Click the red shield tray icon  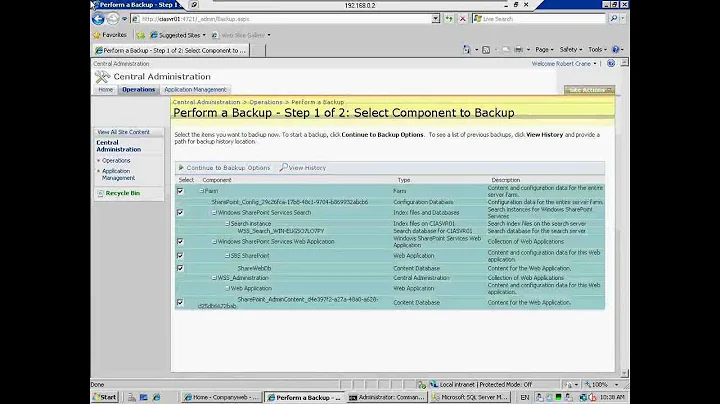point(592,397)
